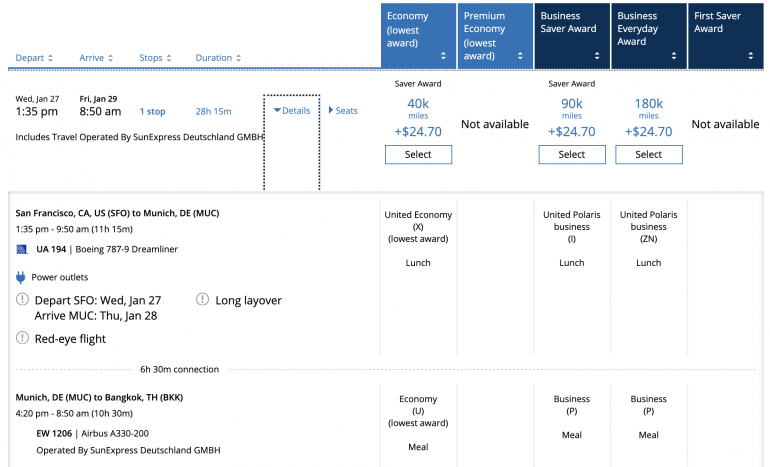The height and width of the screenshot is (467, 770).
Task: Click the United Airlines logo beside UA 194
Action: click(22, 249)
